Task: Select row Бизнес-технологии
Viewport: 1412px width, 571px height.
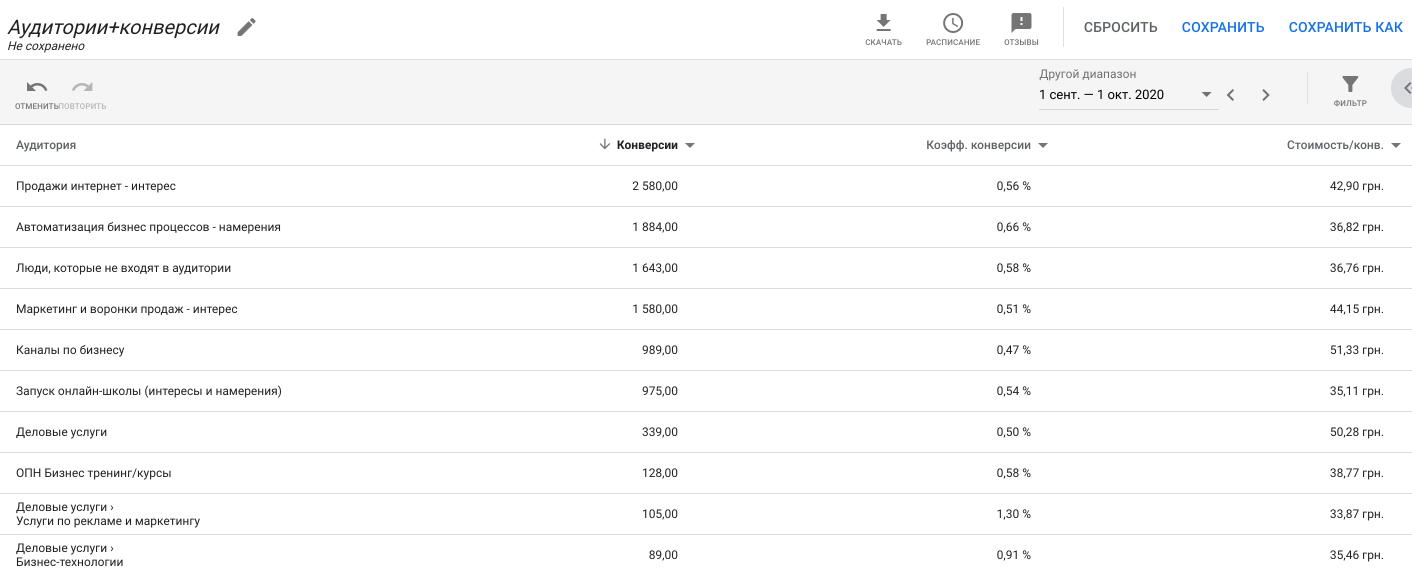Action: pos(706,553)
